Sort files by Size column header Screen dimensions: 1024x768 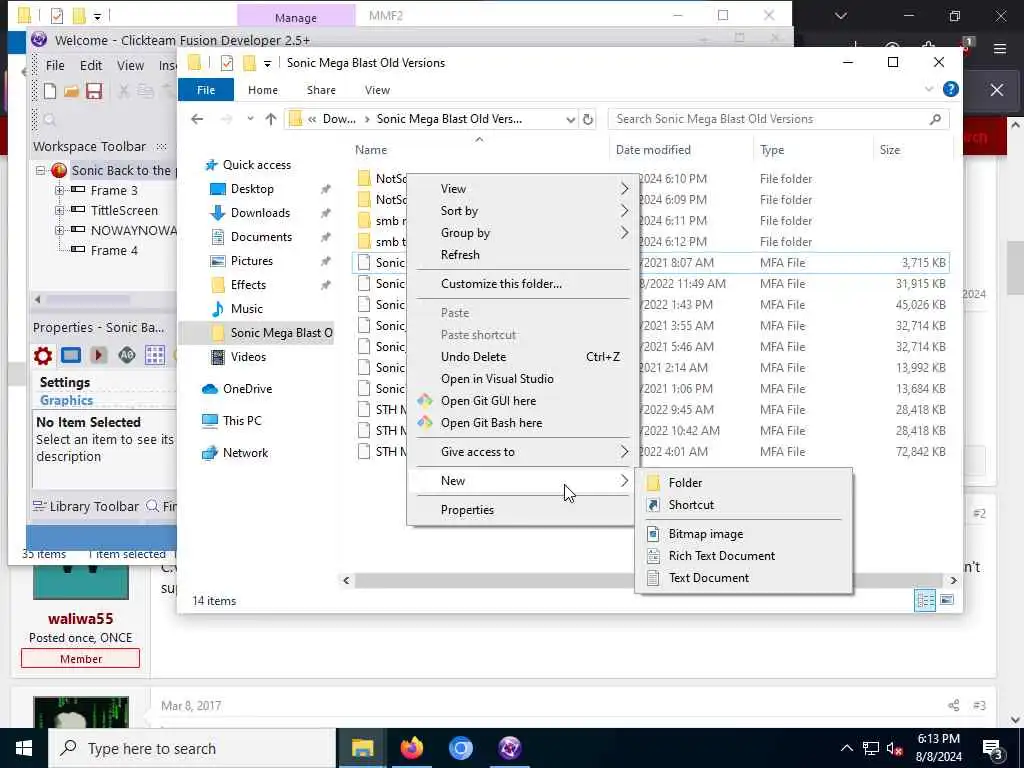click(x=912, y=150)
